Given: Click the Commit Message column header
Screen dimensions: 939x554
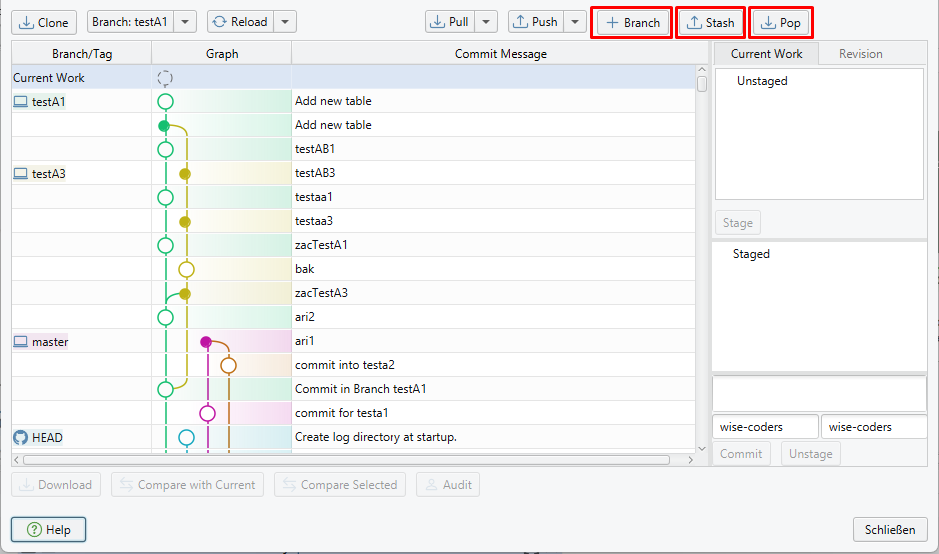Looking at the screenshot, I should coord(501,54).
